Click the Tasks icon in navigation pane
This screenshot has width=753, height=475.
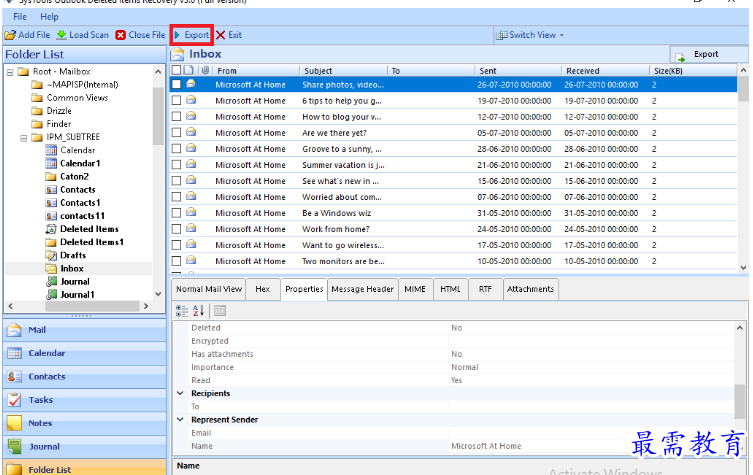point(14,400)
